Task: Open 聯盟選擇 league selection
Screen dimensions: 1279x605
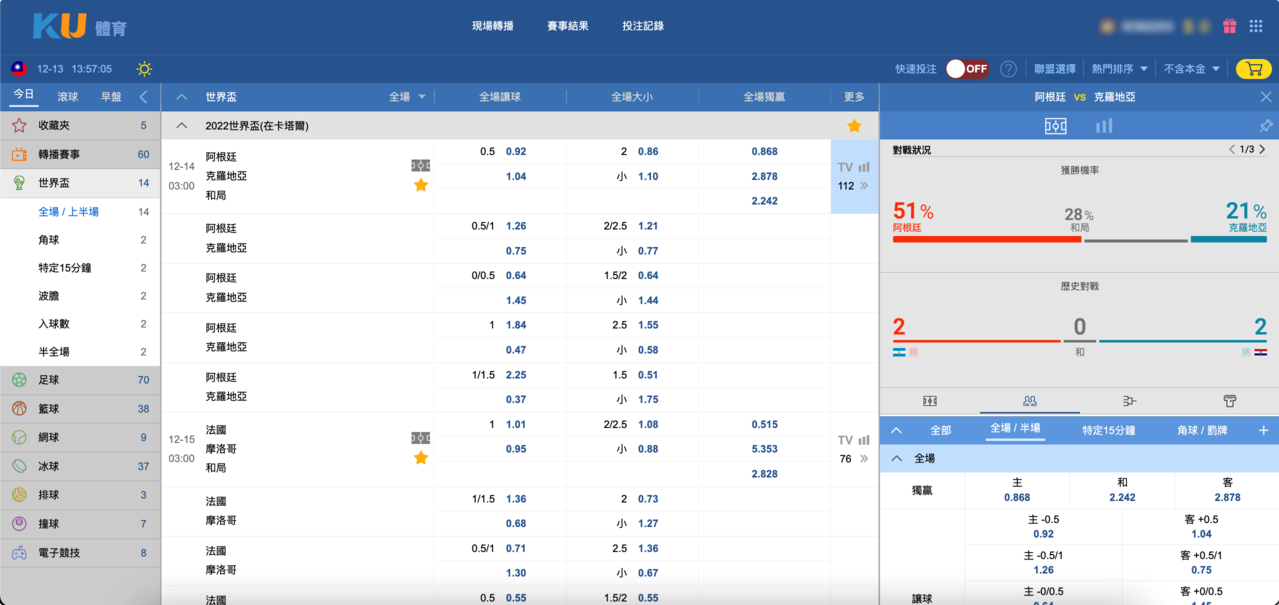Action: [1055, 69]
